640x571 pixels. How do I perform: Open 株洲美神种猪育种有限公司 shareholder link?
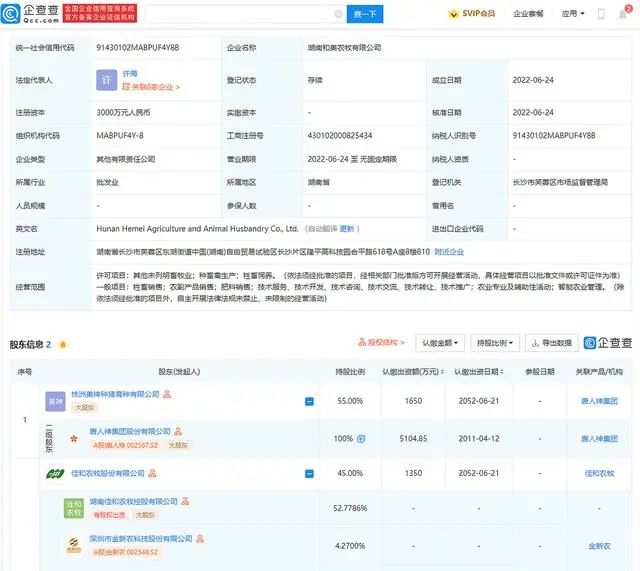pos(115,394)
